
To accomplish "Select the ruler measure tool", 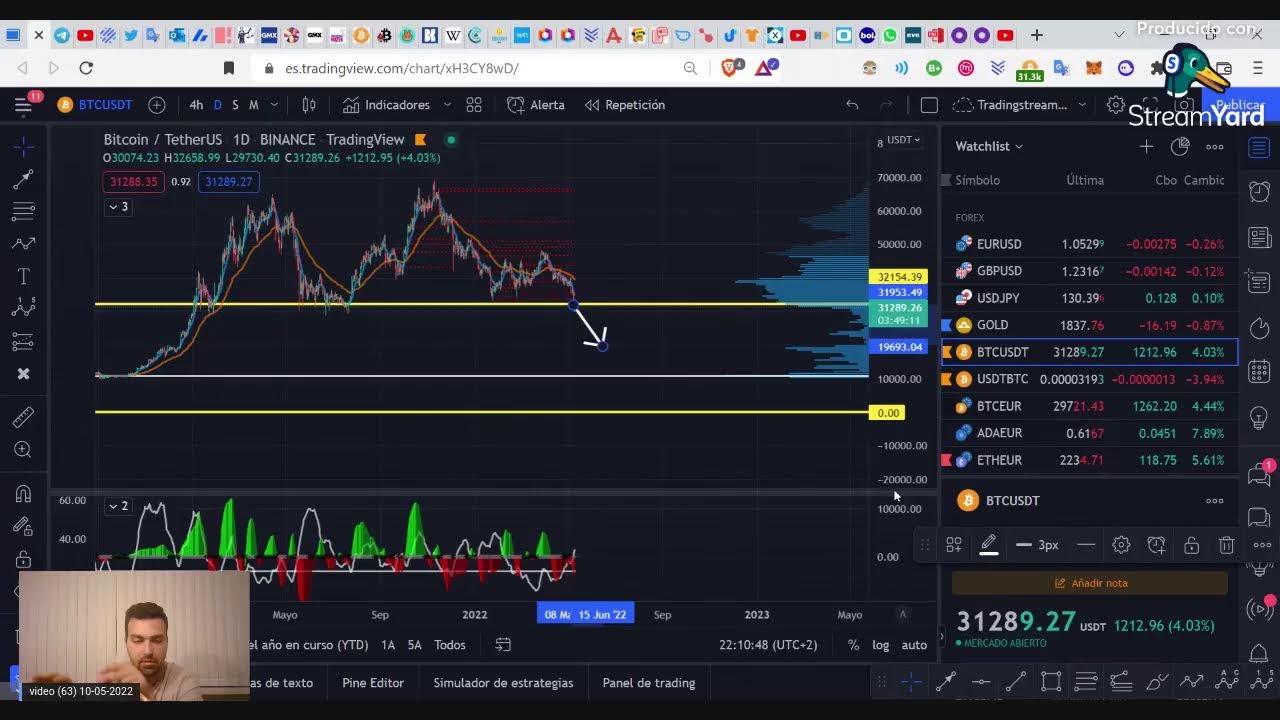I will pos(24,417).
